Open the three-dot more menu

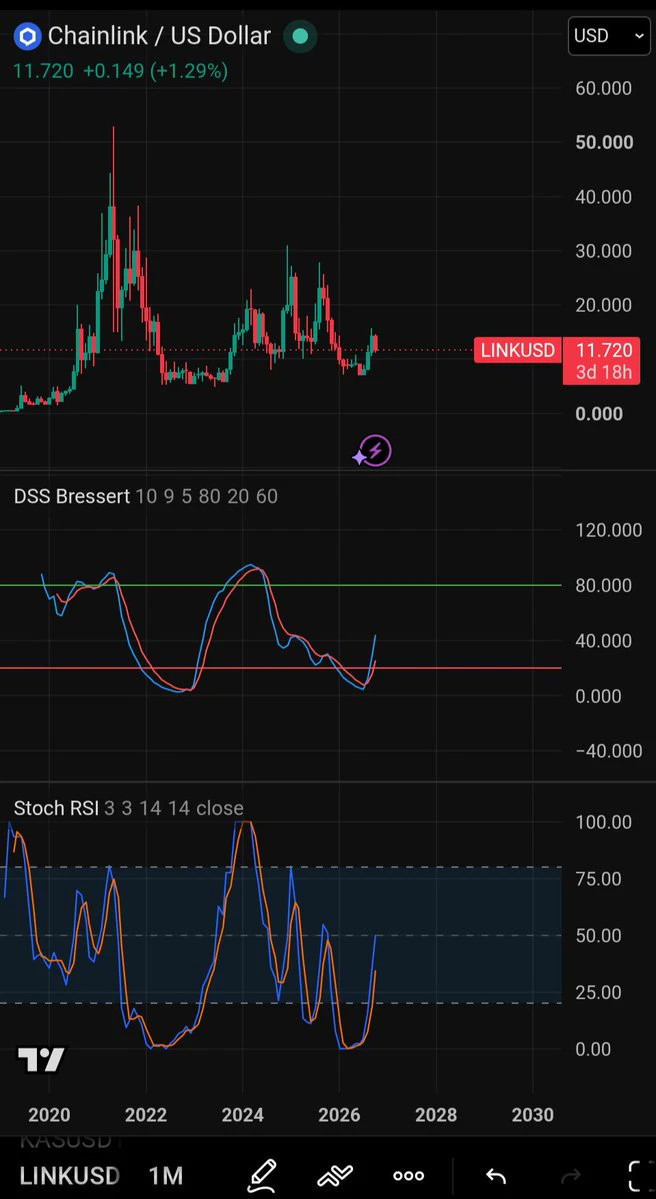[x=408, y=1176]
